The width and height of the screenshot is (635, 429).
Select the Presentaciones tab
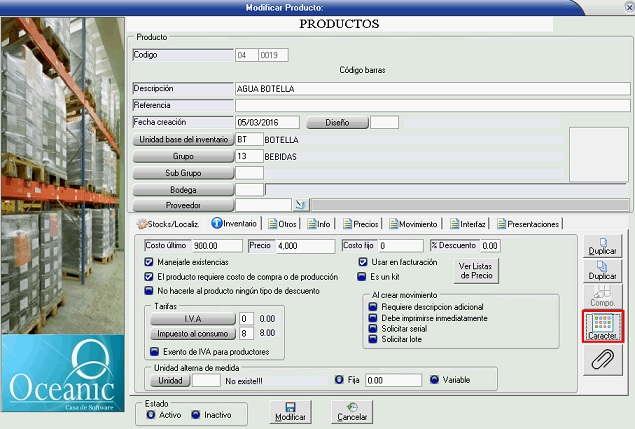(526, 224)
